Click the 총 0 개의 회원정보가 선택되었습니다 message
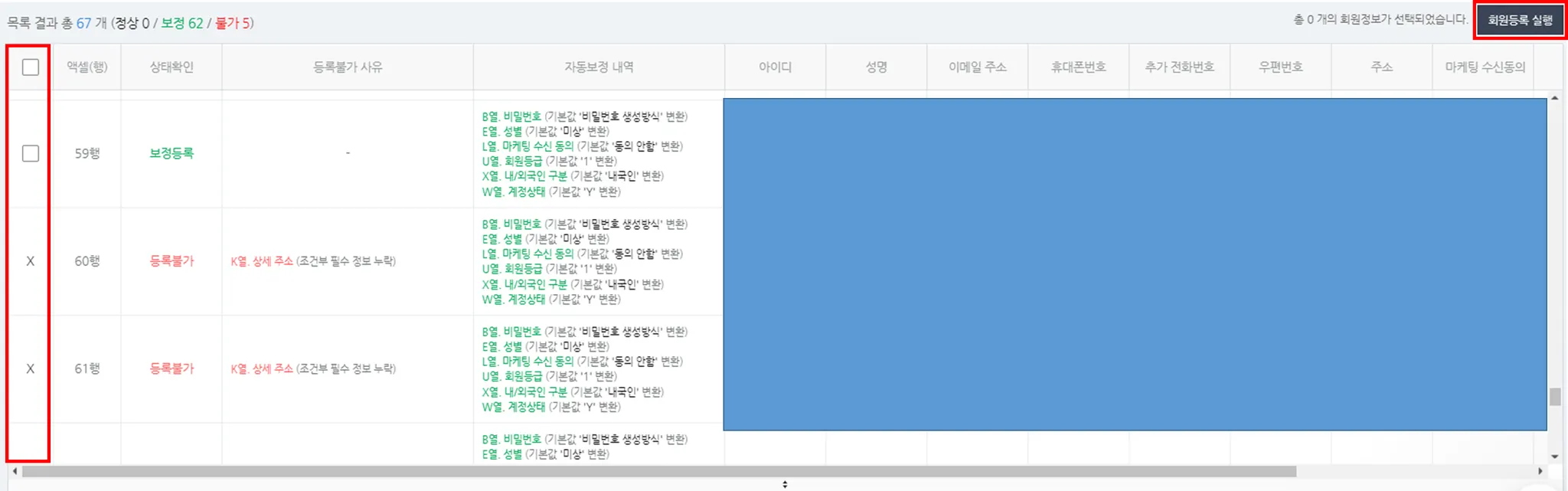1568x491 pixels. pyautogui.click(x=1380, y=20)
